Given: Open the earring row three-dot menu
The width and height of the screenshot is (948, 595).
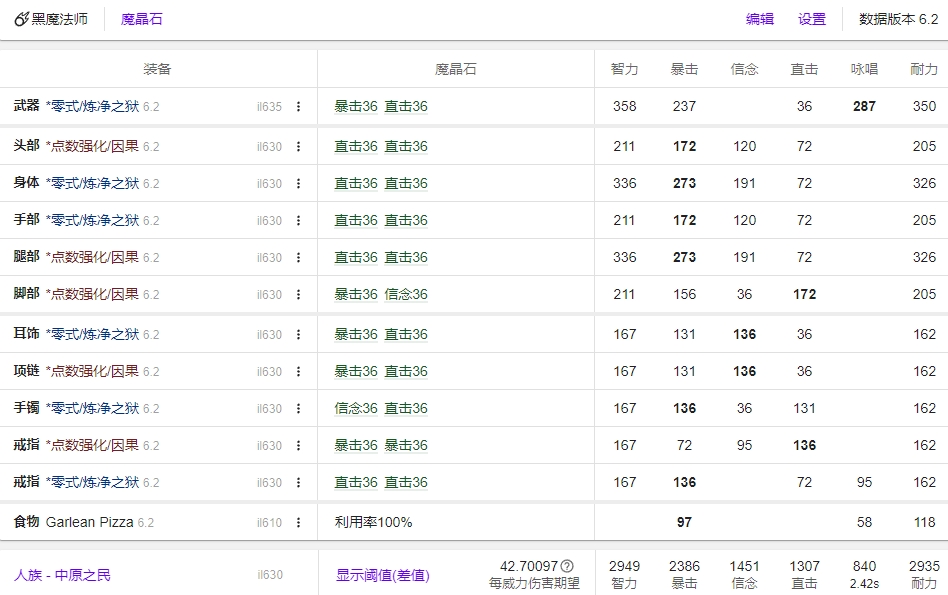Looking at the screenshot, I should click(298, 334).
